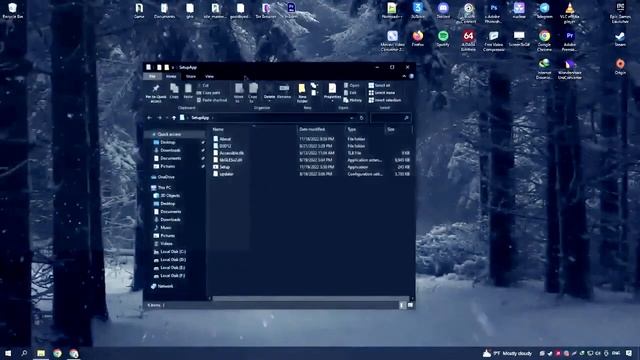The width and height of the screenshot is (640, 360).
Task: Switch to the Share ribbon tab
Action: [x=191, y=76]
